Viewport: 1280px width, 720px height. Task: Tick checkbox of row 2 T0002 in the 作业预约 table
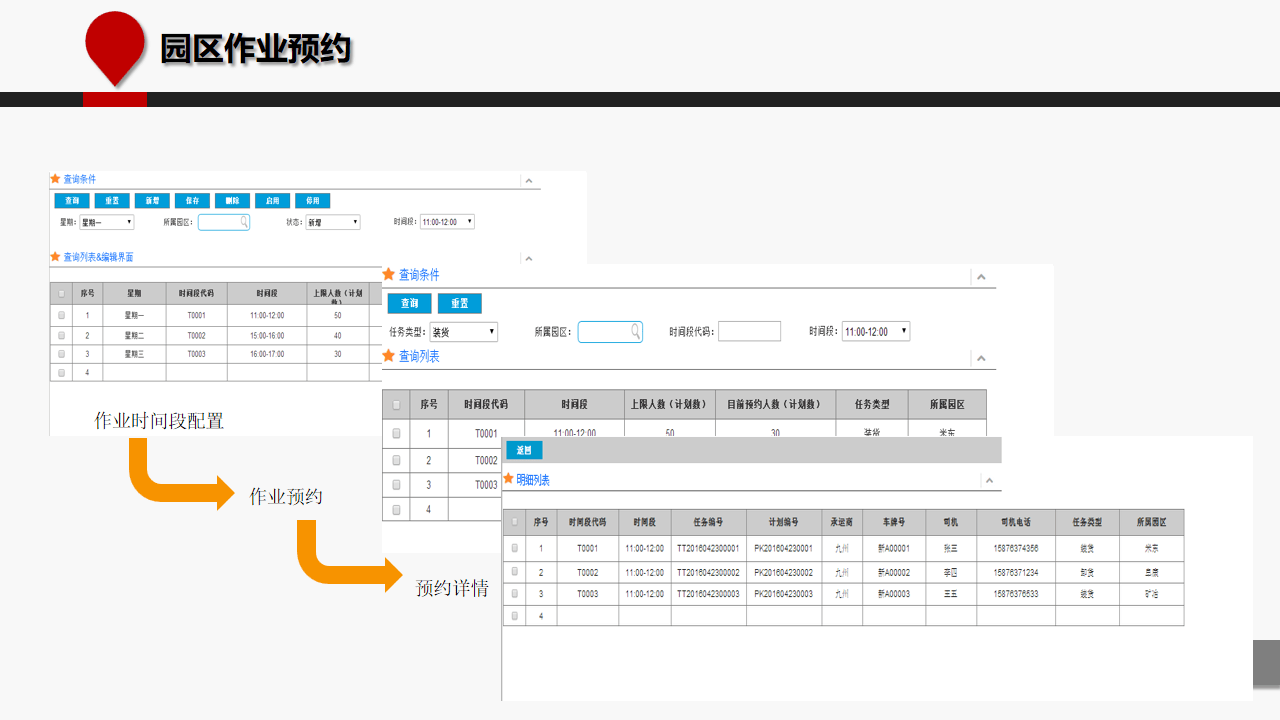pyautogui.click(x=396, y=460)
